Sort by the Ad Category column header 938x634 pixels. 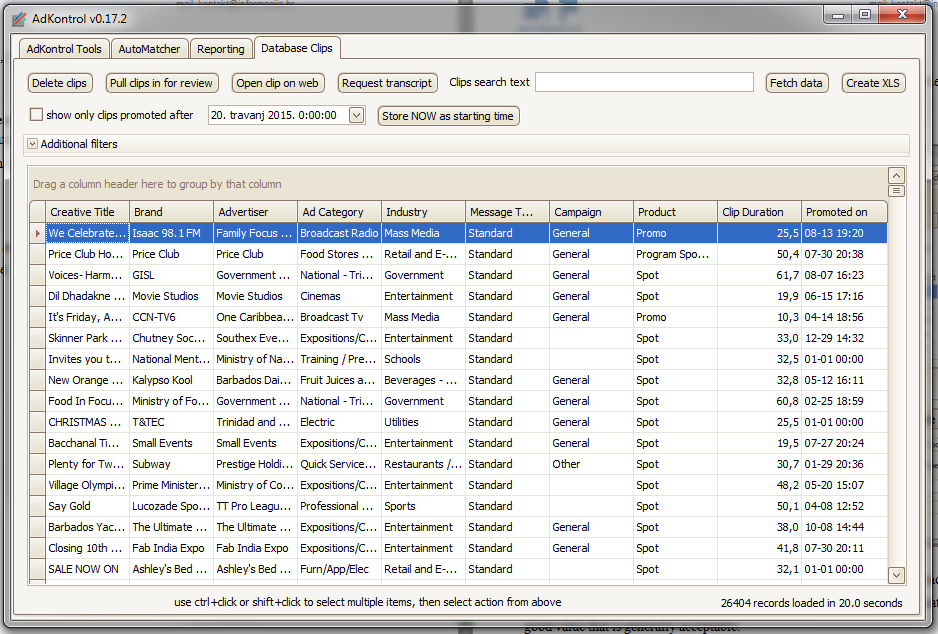pos(339,212)
